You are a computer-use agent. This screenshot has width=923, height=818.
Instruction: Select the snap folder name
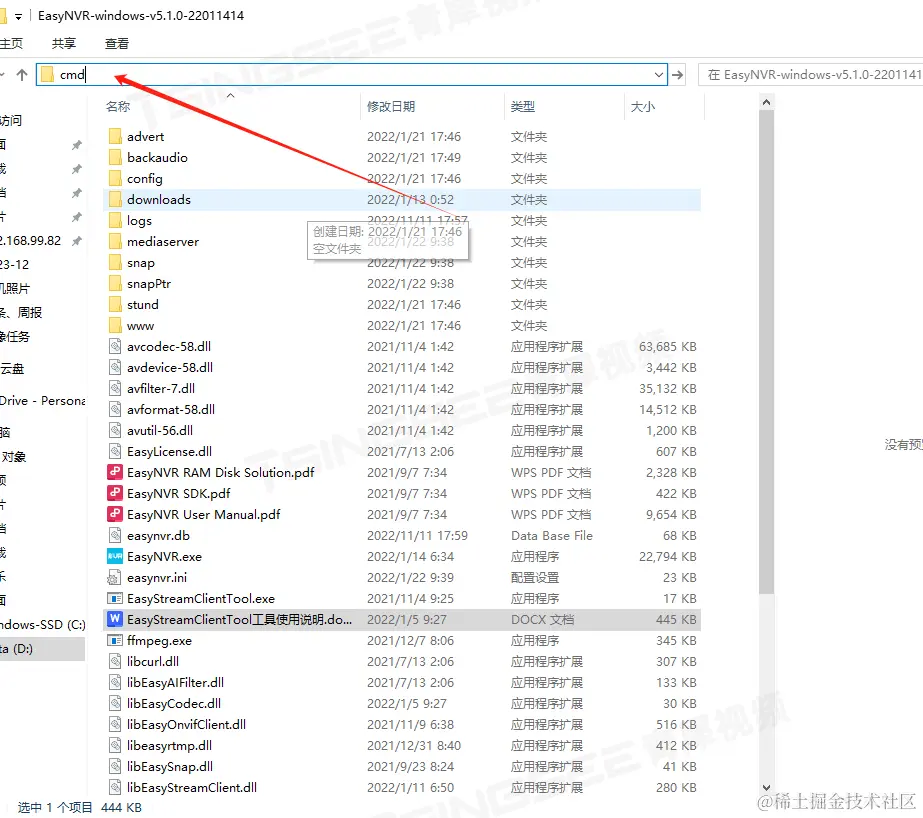[141, 262]
